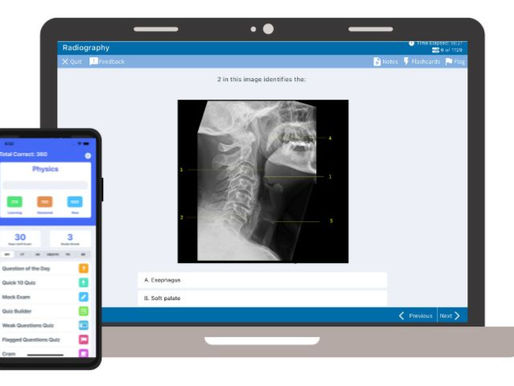Open the Notes panel
The image size is (514, 386).
tap(386, 62)
